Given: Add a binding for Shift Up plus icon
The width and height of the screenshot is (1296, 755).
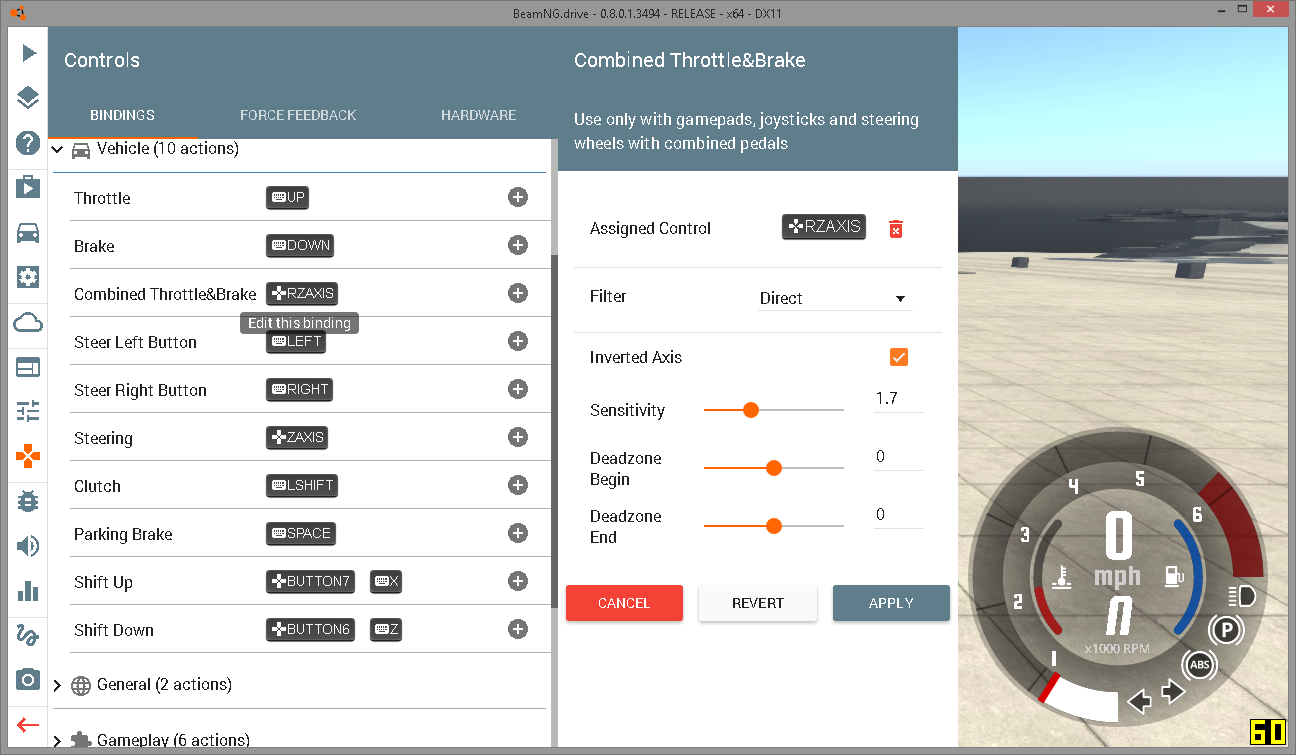Looking at the screenshot, I should [x=518, y=581].
